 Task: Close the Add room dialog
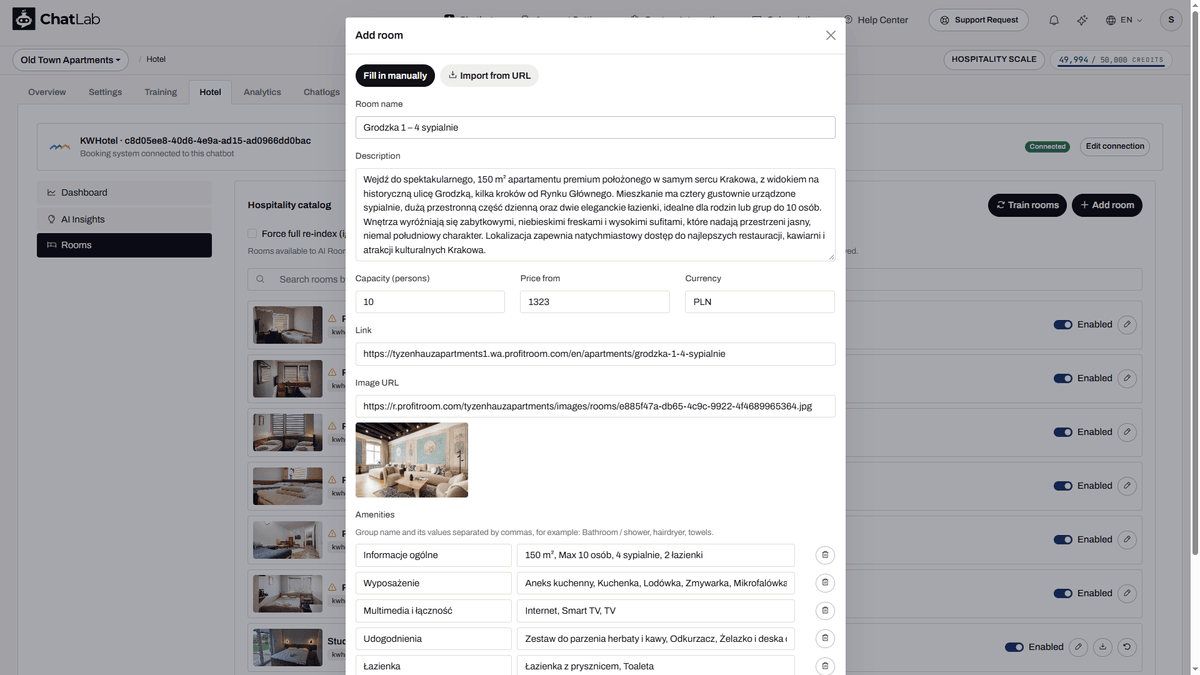(x=830, y=35)
